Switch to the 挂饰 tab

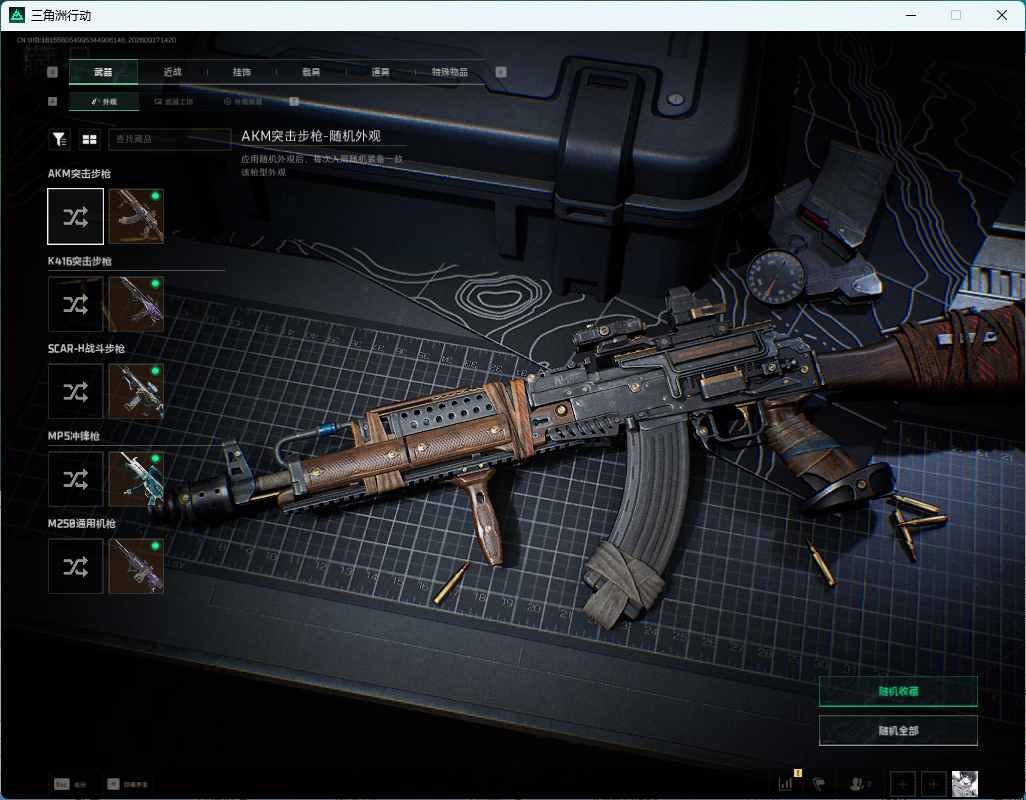click(x=242, y=72)
